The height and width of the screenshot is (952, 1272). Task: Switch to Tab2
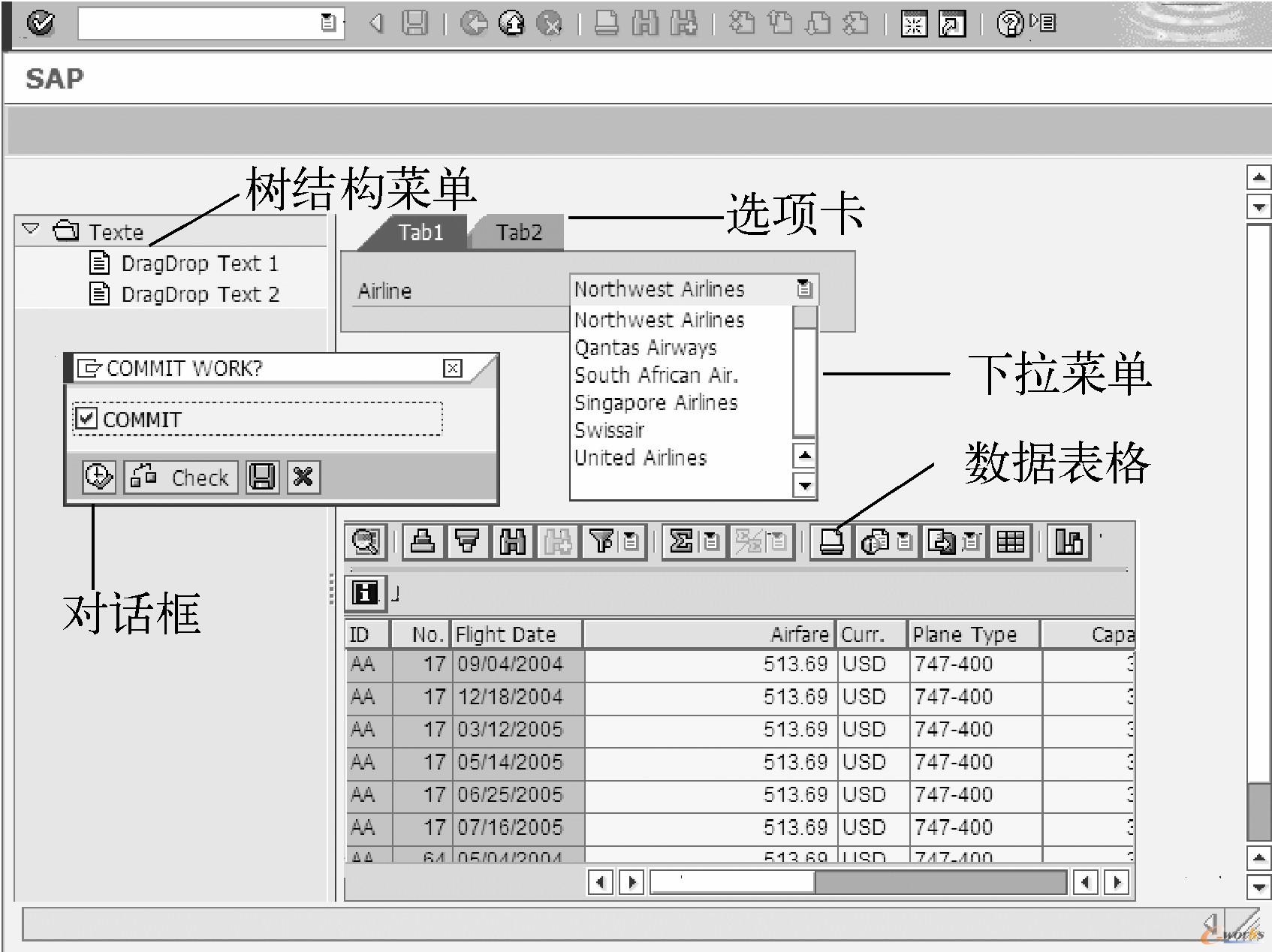point(518,233)
